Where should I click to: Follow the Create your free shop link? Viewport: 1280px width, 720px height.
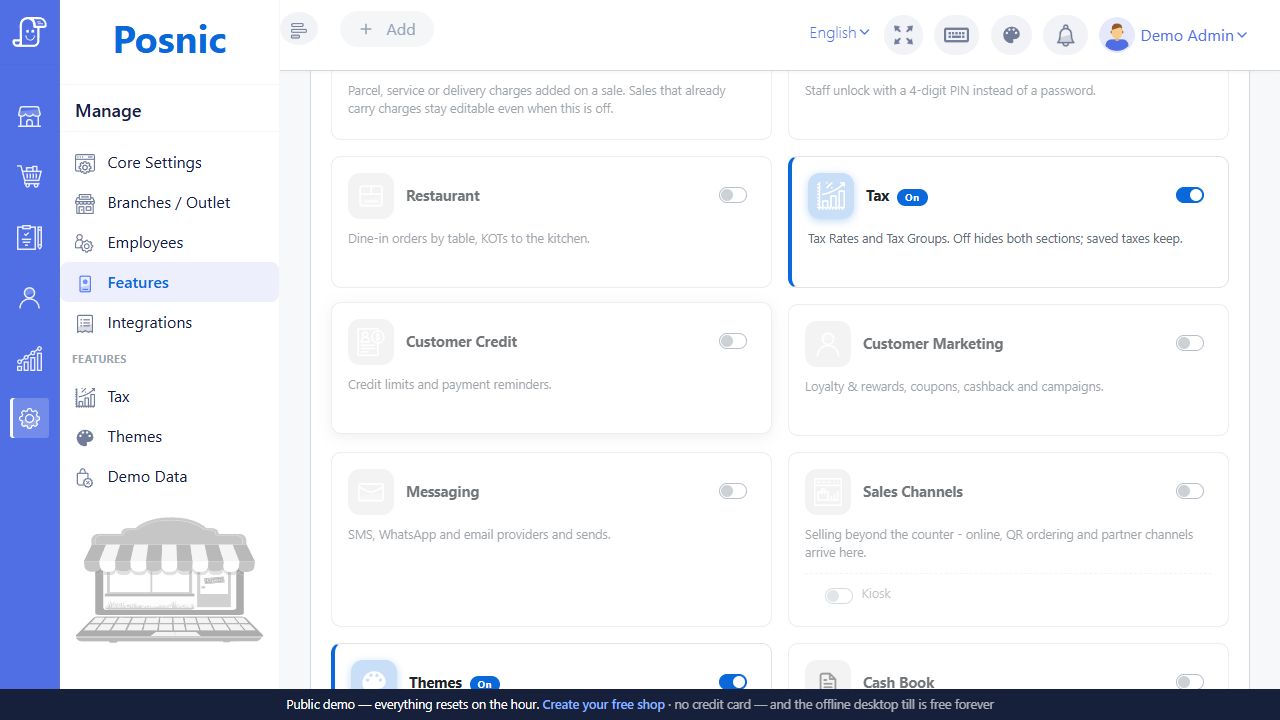pyautogui.click(x=603, y=704)
